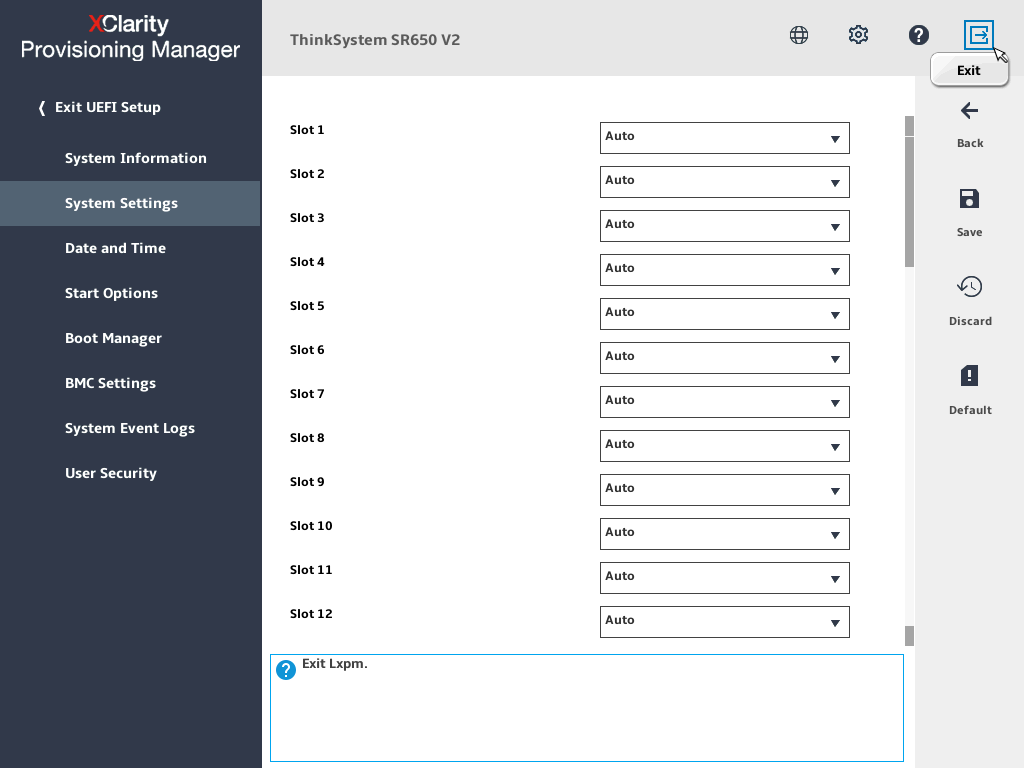Expand the Slot 9 dropdown
The height and width of the screenshot is (768, 1024).
click(724, 490)
